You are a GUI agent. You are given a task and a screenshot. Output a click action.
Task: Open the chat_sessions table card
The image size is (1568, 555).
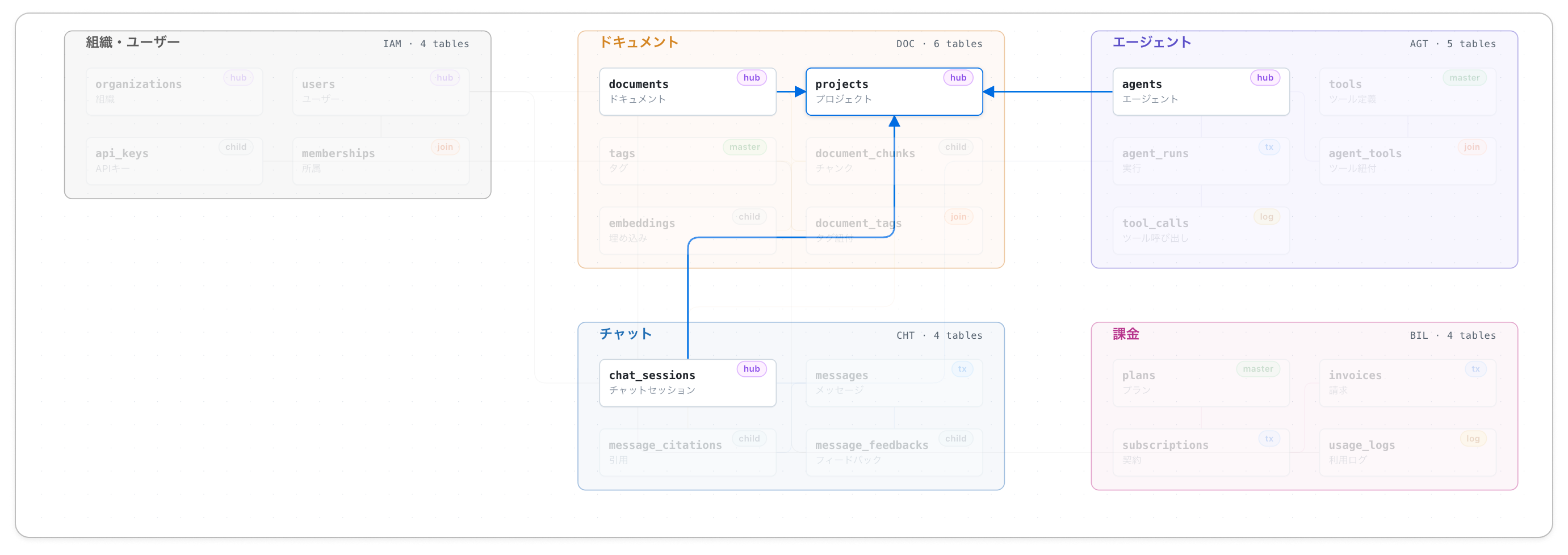pos(687,383)
